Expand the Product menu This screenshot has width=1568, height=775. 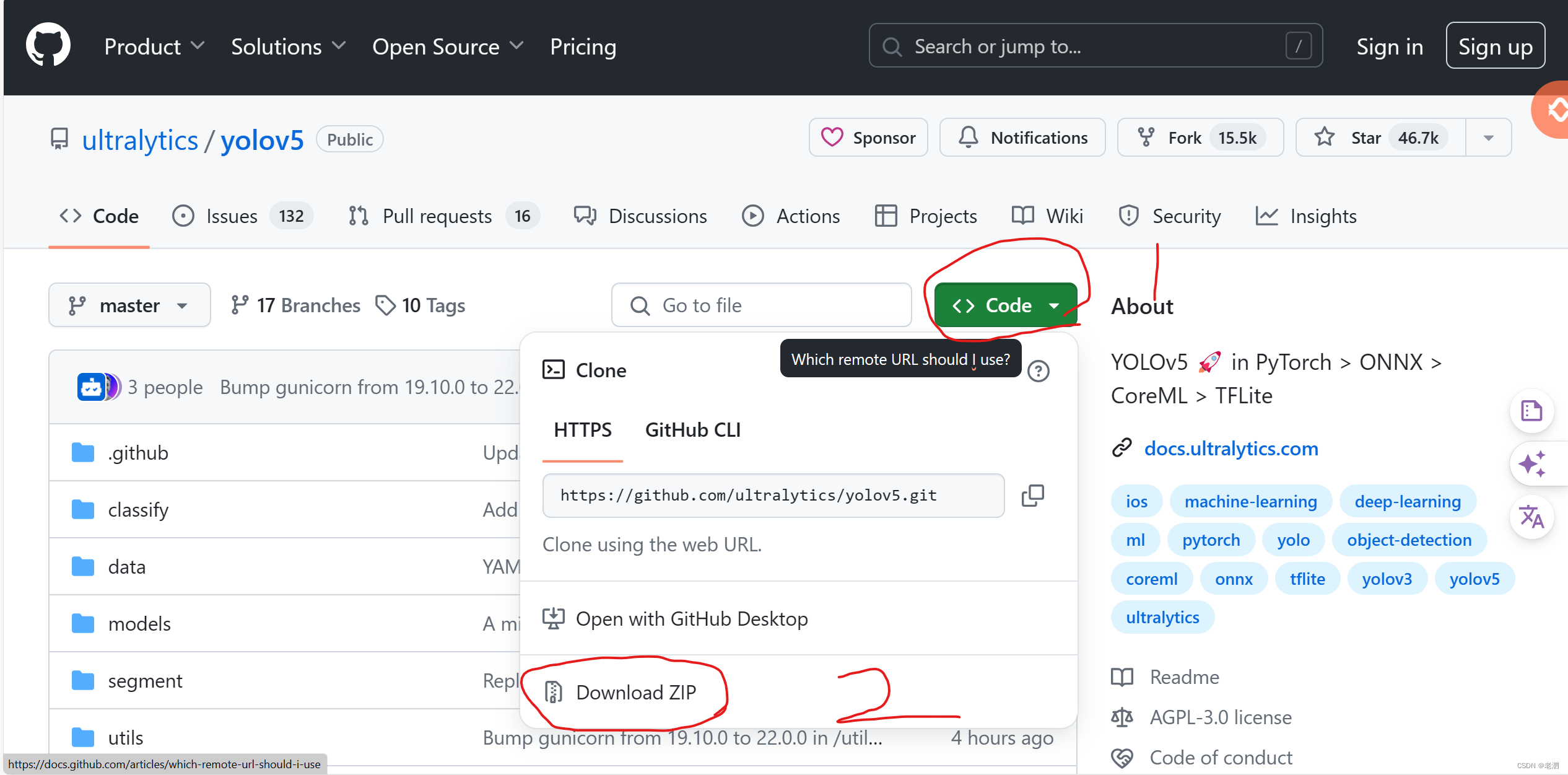(x=154, y=46)
